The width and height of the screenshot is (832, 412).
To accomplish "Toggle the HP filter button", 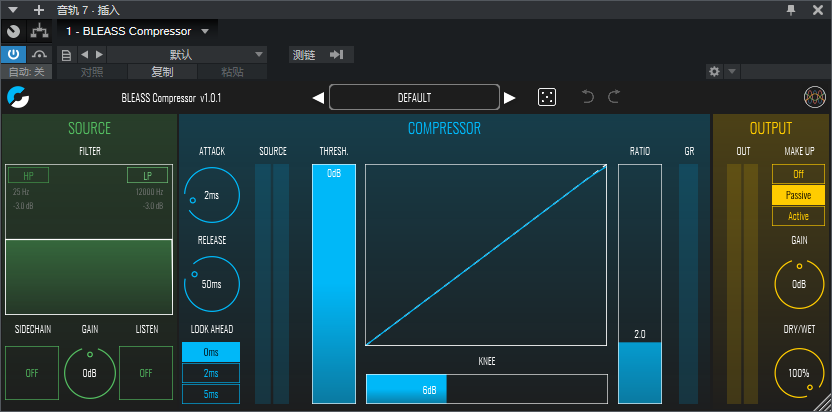I will point(28,175).
